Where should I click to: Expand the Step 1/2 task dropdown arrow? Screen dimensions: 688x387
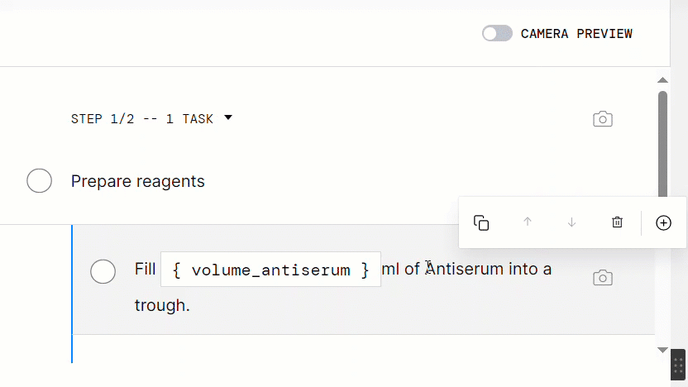(x=228, y=118)
